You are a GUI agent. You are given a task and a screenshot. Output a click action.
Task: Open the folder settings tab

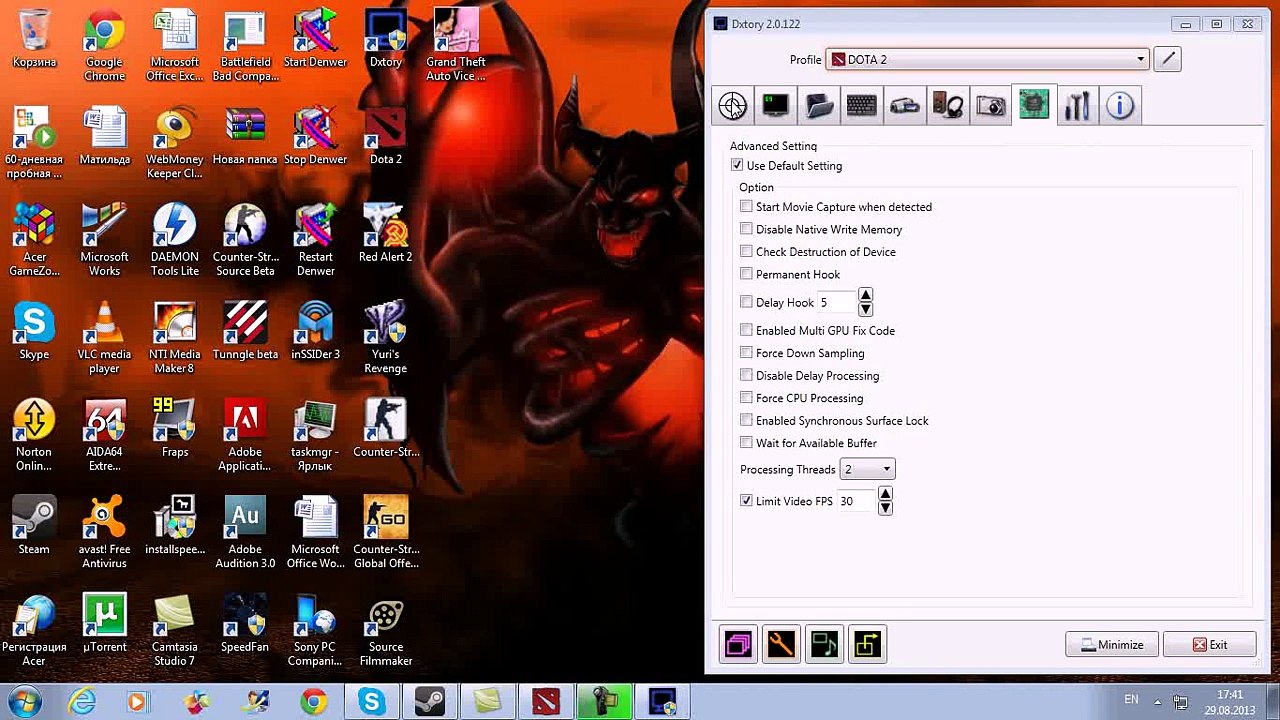tap(819, 106)
